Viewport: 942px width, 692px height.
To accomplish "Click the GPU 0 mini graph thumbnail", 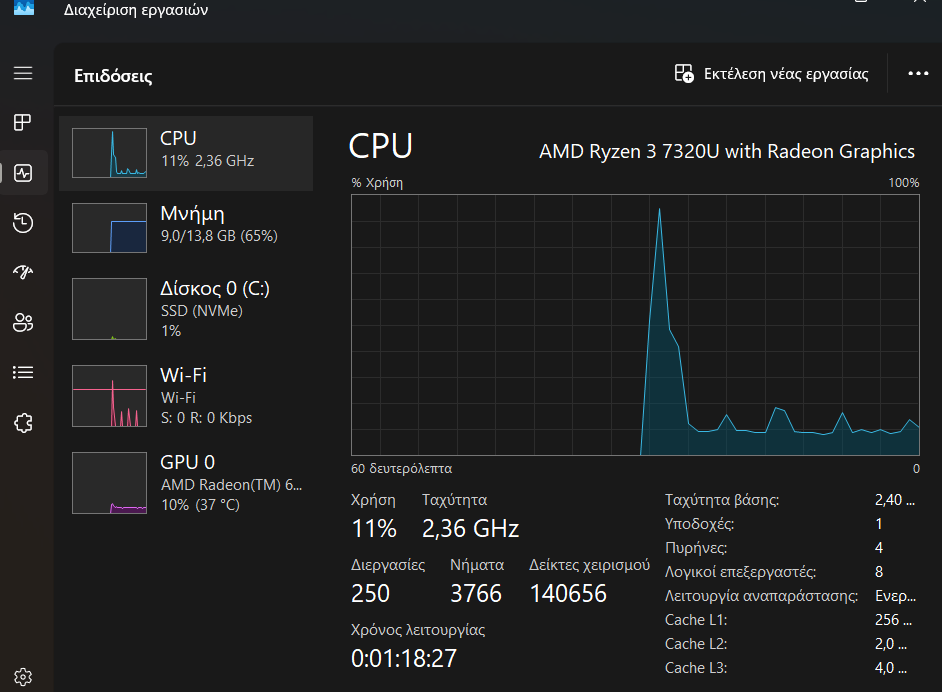I will 109,483.
